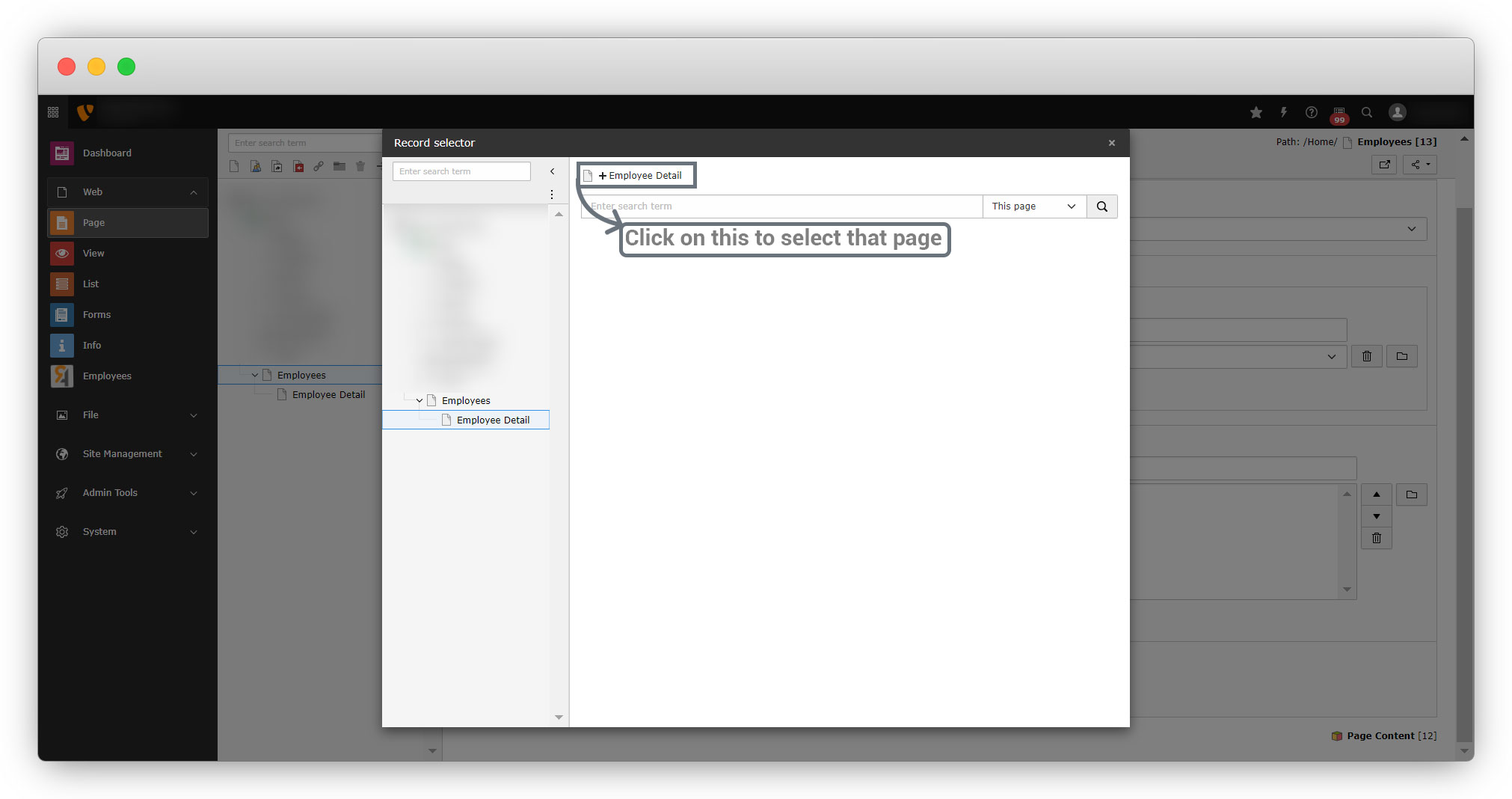Collapse the Employees node in record selector tree
Image resolution: width=1512 pixels, height=799 pixels.
pos(420,401)
